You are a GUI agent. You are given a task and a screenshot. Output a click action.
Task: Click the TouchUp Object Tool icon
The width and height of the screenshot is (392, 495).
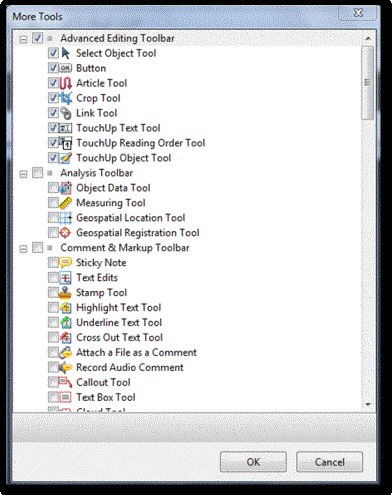pos(65,158)
